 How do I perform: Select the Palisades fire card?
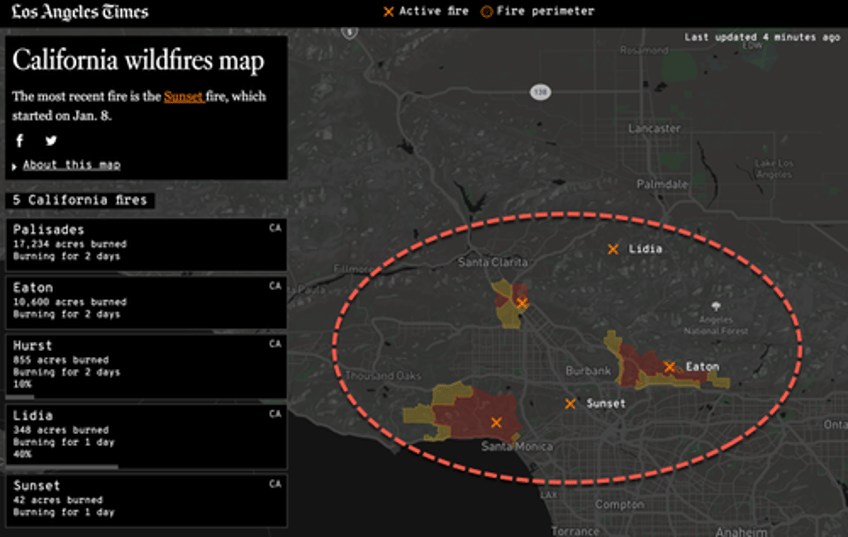[x=146, y=244]
